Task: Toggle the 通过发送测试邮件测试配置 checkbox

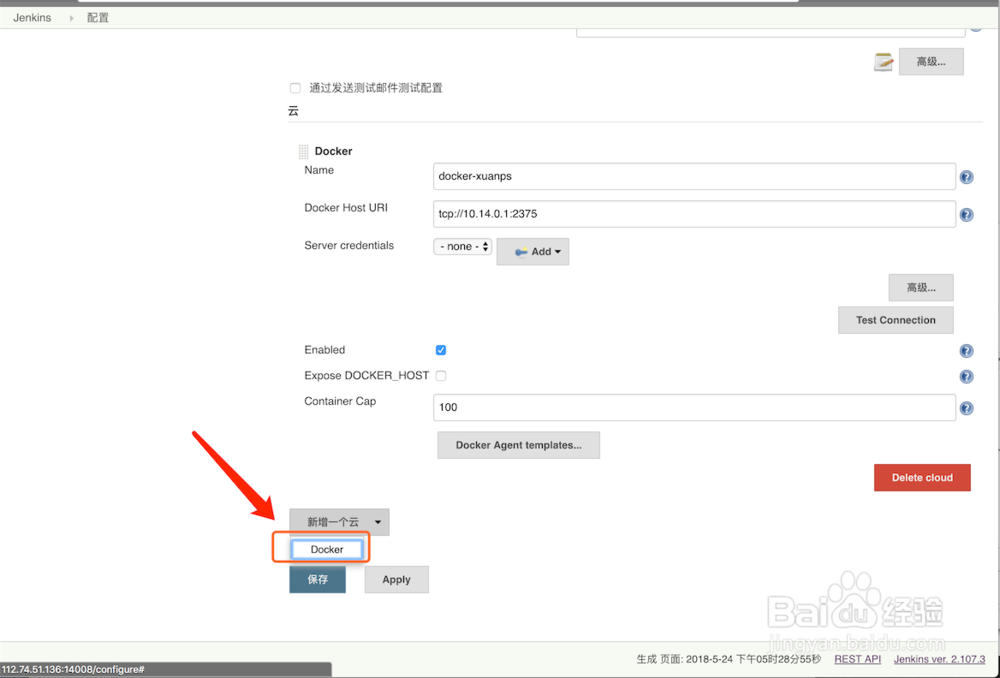Action: (x=295, y=88)
